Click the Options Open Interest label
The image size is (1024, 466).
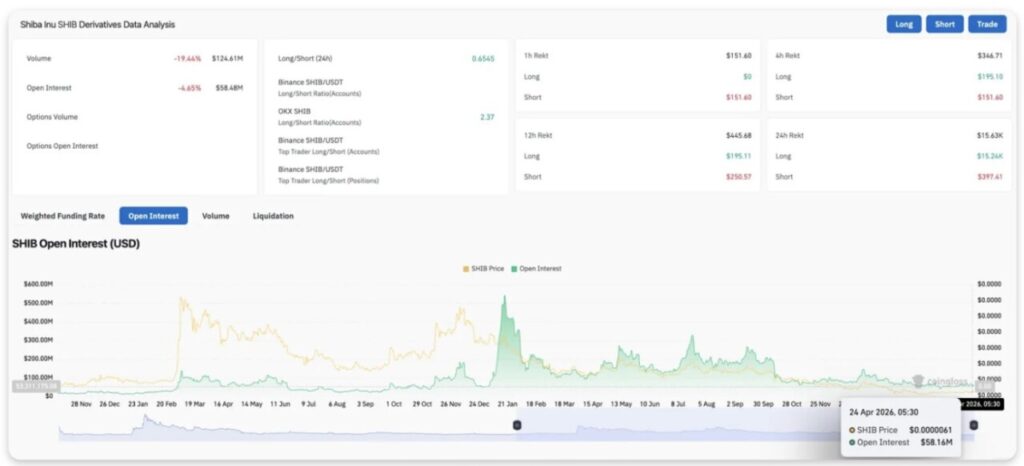tap(62, 146)
